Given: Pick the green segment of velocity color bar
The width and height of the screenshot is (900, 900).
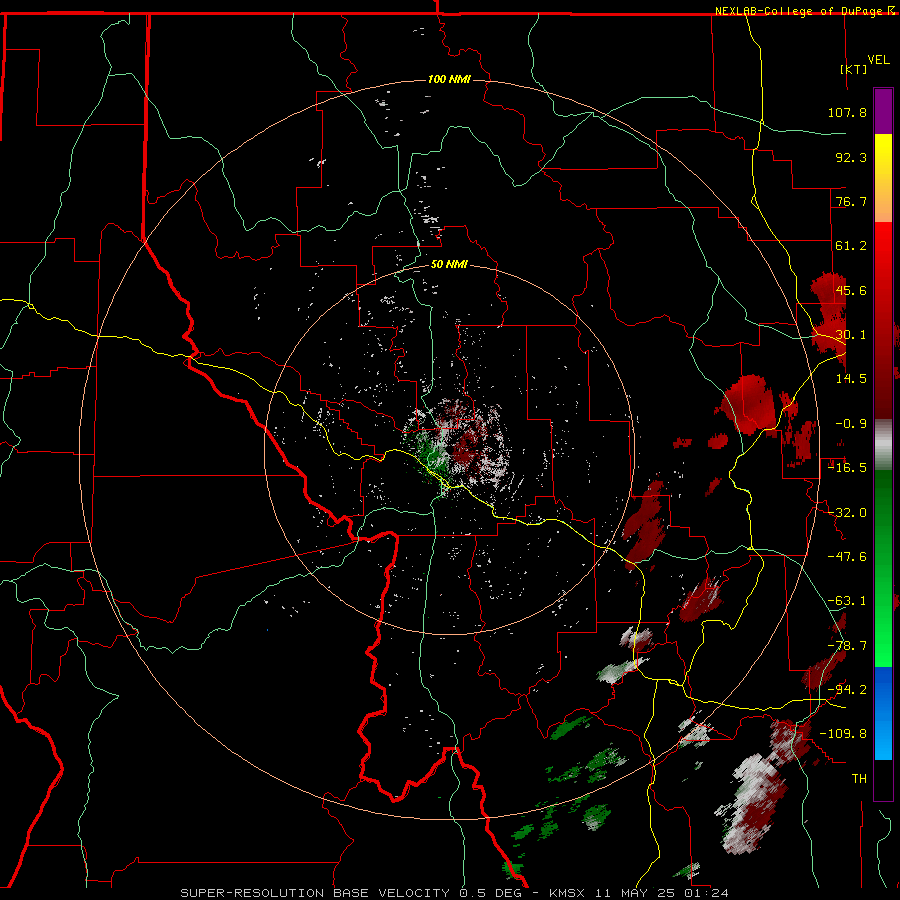Looking at the screenshot, I should (x=883, y=568).
